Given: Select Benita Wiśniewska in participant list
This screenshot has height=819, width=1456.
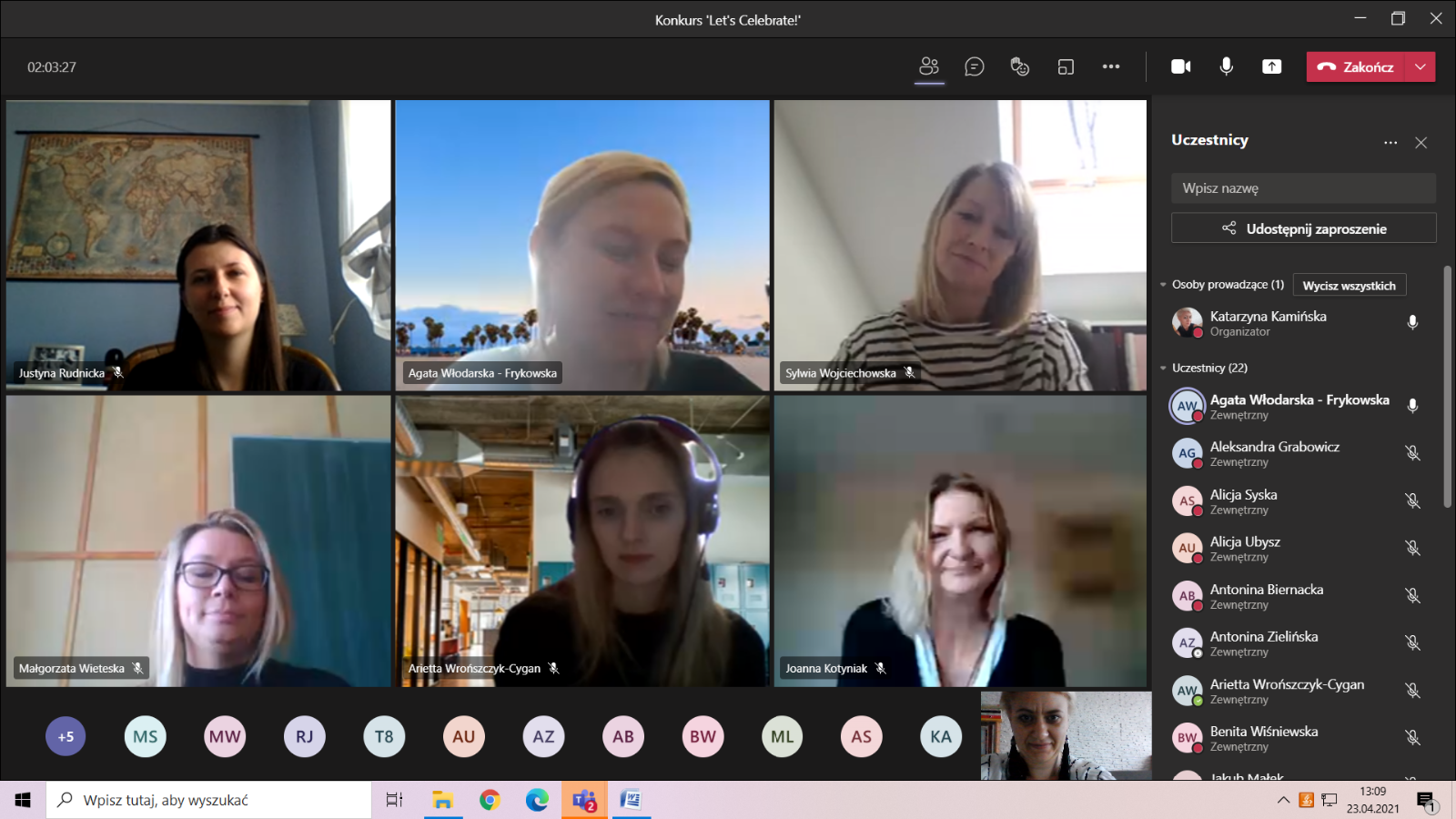Looking at the screenshot, I should coord(1299,737).
